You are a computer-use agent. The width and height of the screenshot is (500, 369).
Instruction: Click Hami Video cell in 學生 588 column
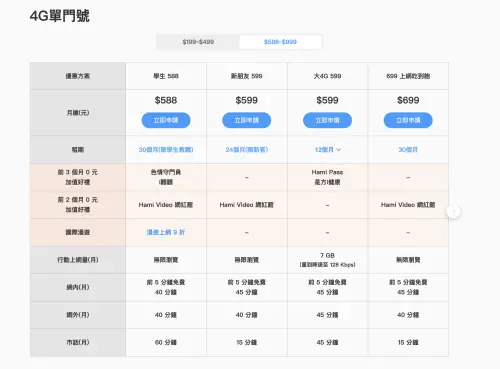coord(166,205)
